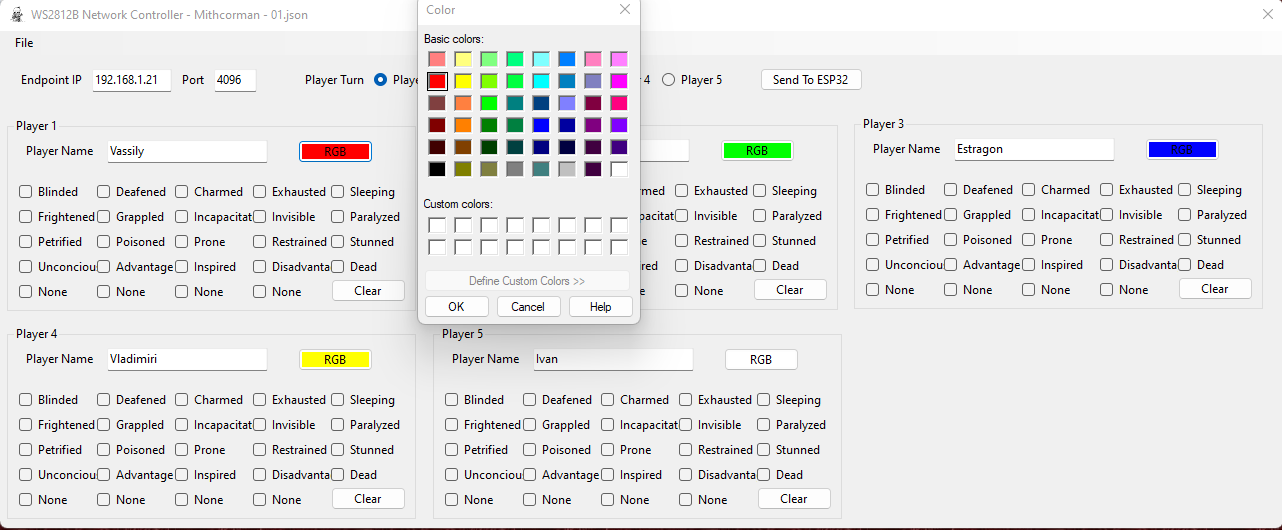Open Player 2's green RGB color button
The width and height of the screenshot is (1282, 530).
757,151
